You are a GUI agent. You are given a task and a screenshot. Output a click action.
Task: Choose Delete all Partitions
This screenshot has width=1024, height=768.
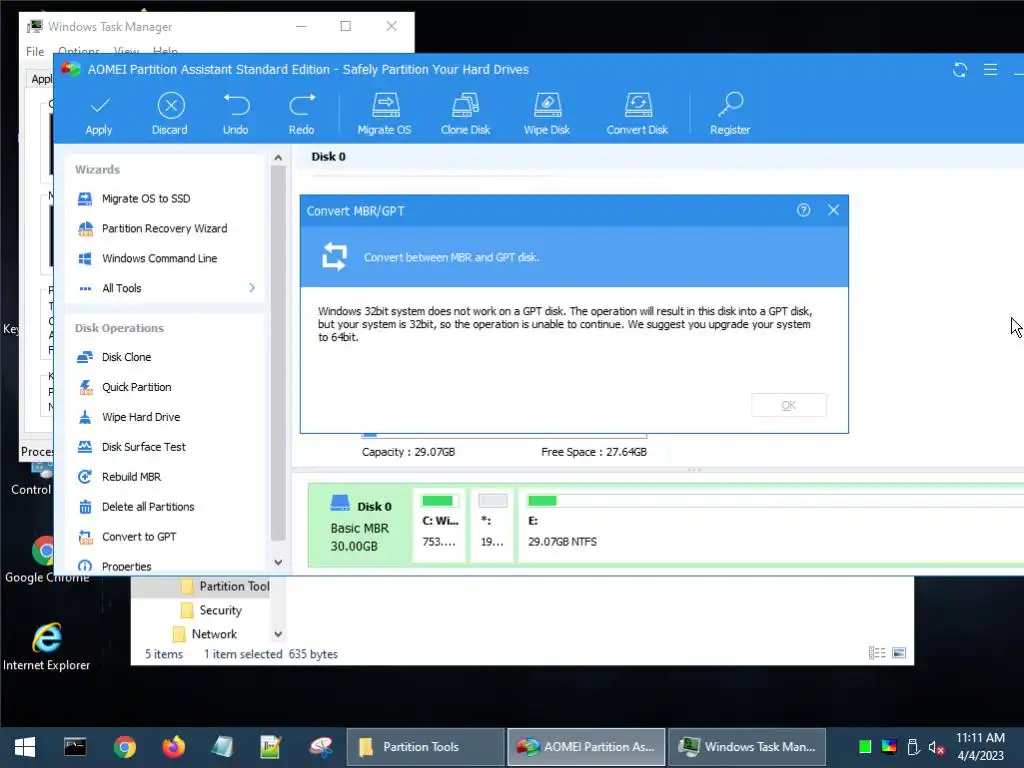(148, 507)
